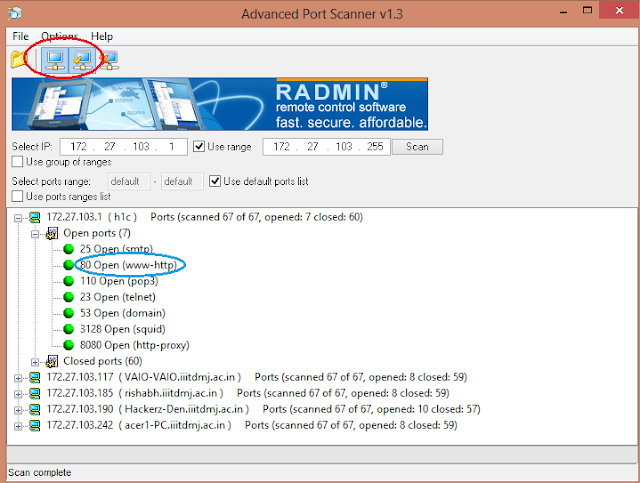Image resolution: width=640 pixels, height=483 pixels.
Task: Click the end IP address range field
Action: (x=327, y=147)
